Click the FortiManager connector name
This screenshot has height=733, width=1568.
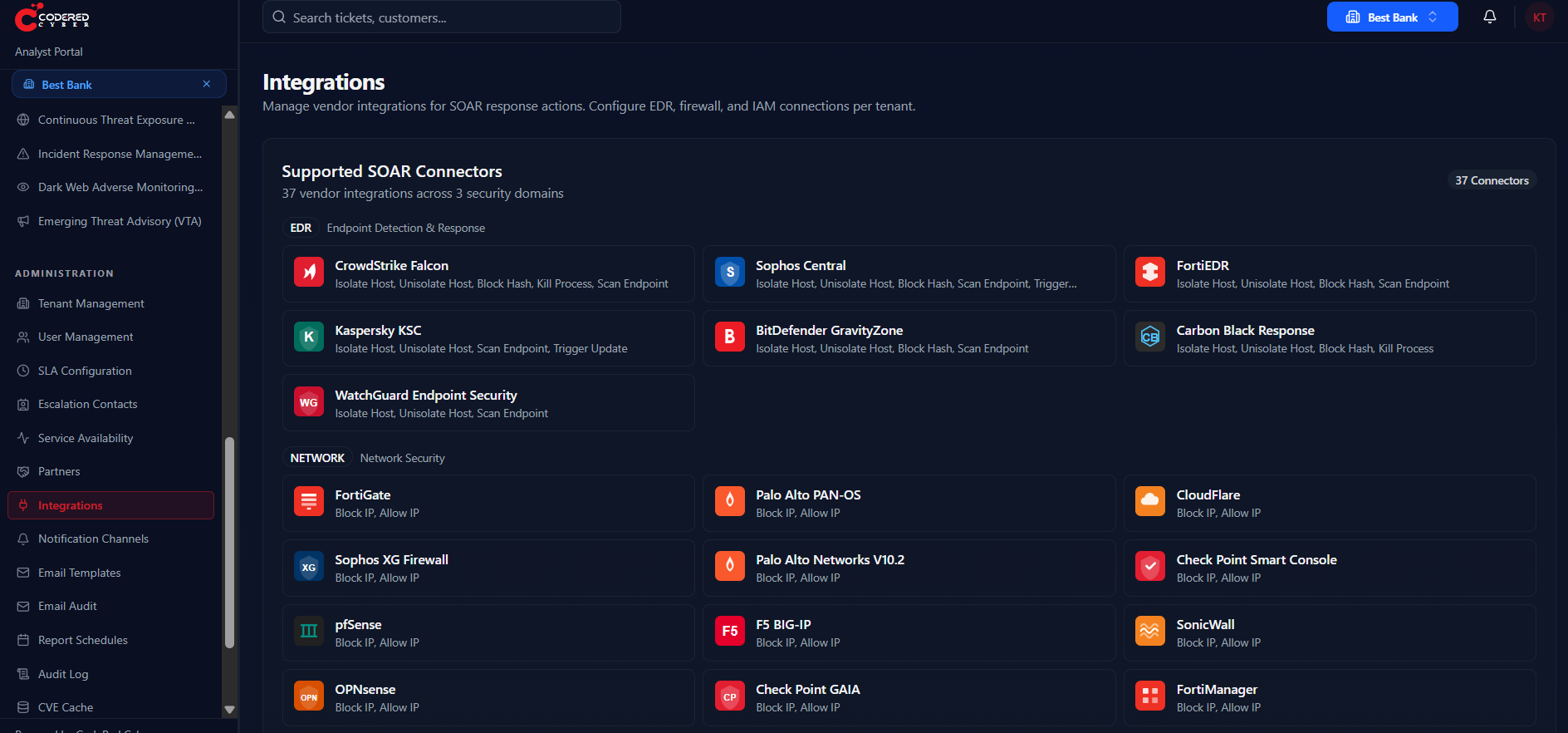(1217, 689)
